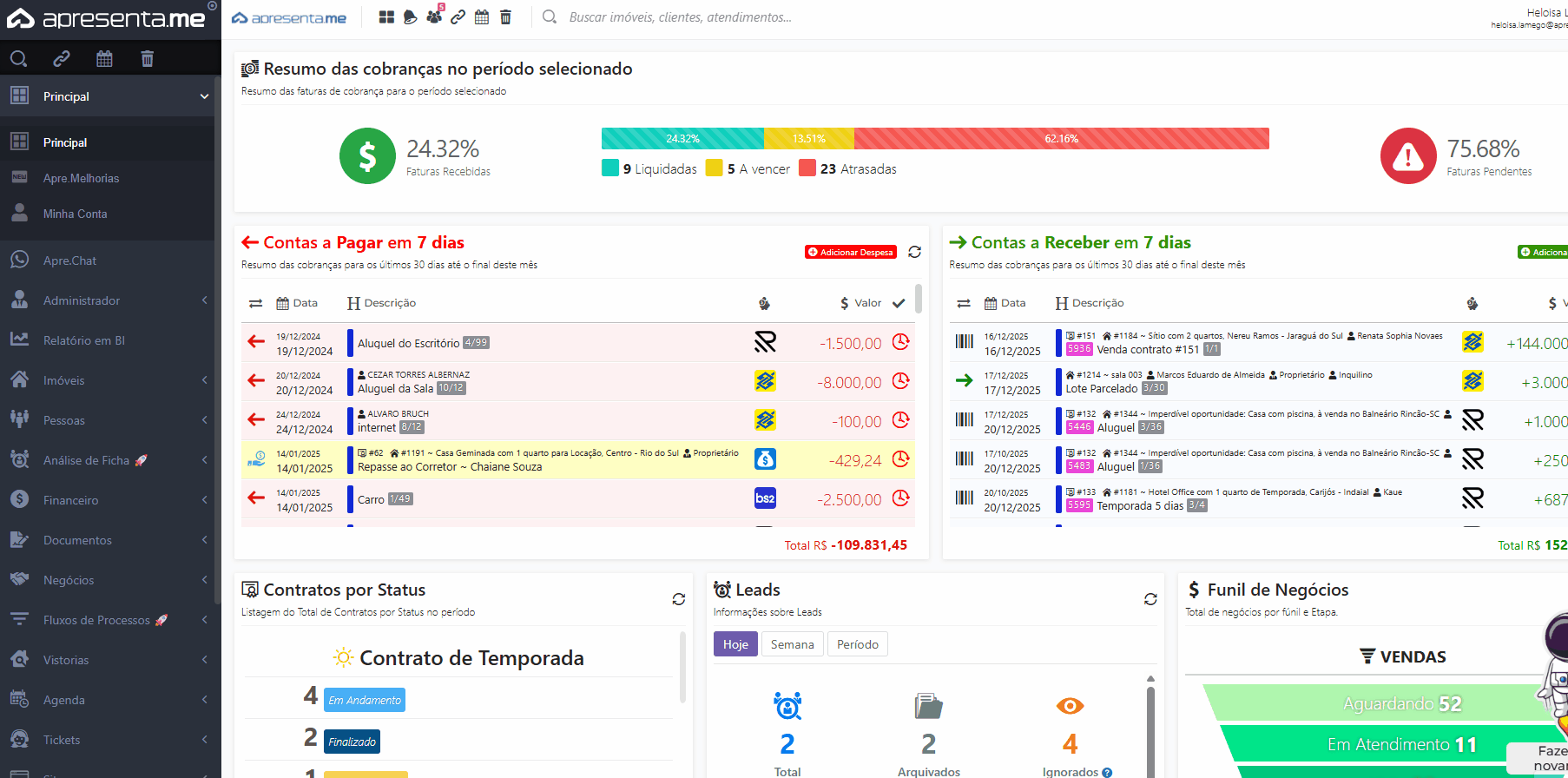Toggle sort arrows in Contas a Receber header

[x=964, y=303]
